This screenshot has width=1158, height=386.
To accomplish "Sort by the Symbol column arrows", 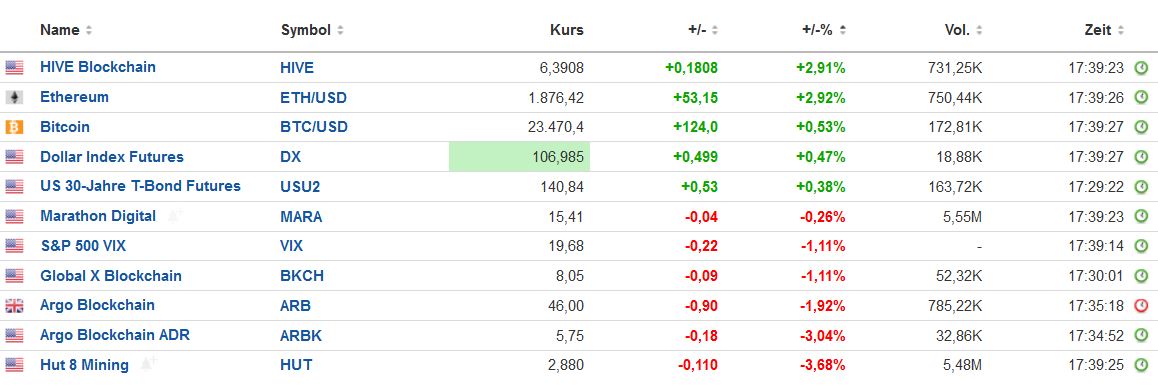I will (x=340, y=30).
